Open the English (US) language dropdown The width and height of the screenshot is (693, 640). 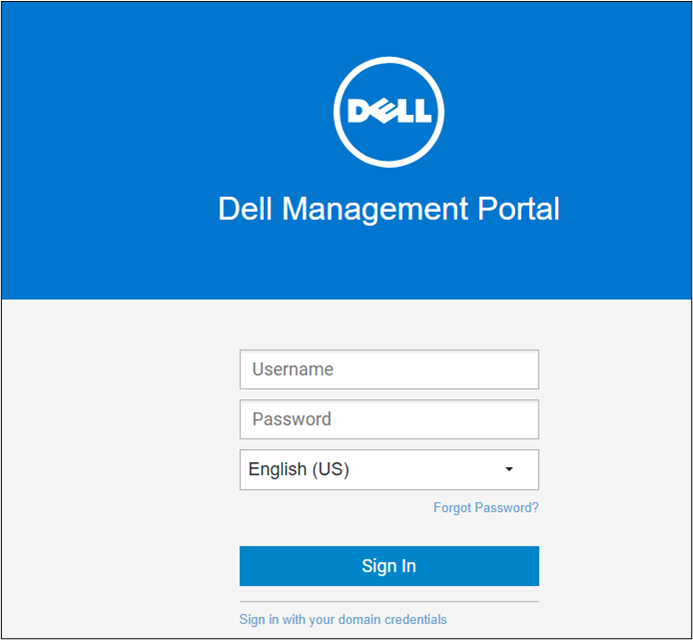coord(389,469)
